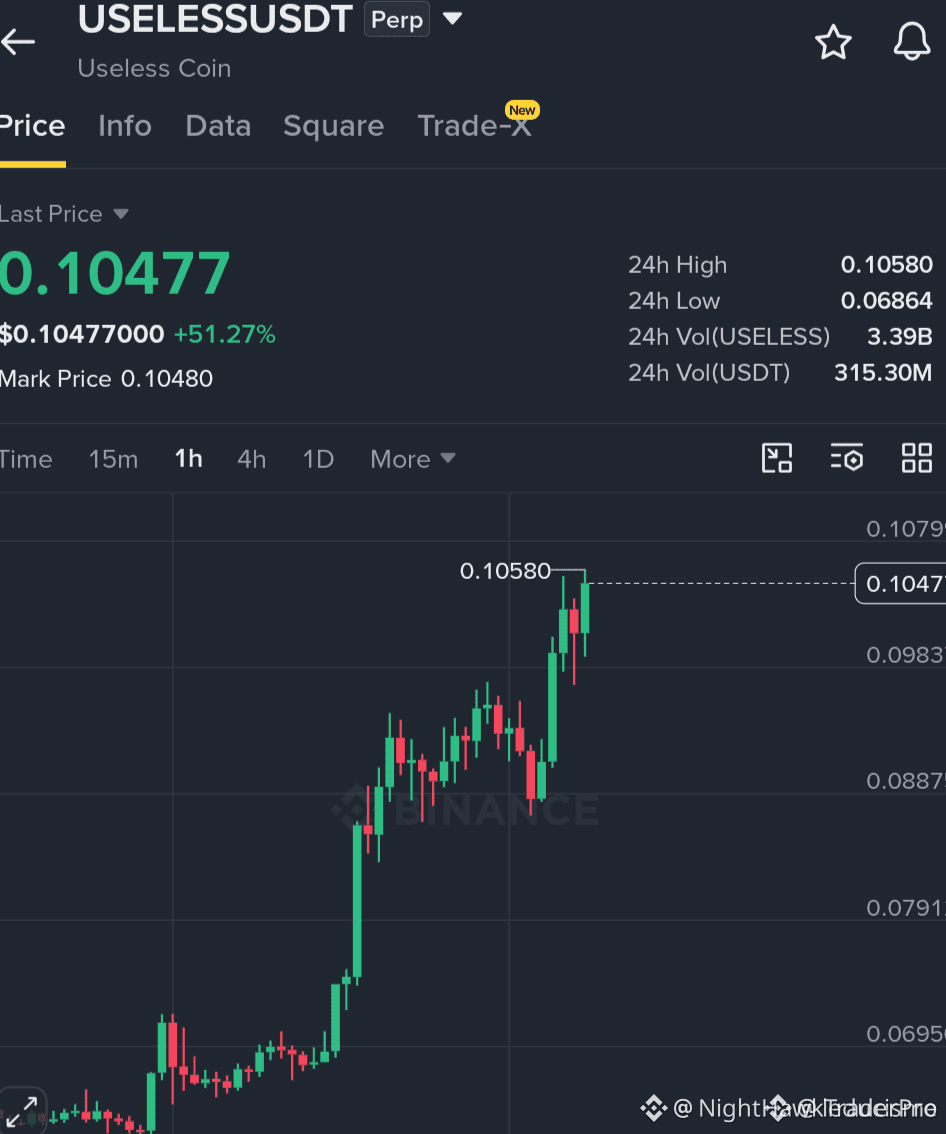
Task: Open price alert bell icon
Action: tap(912, 41)
